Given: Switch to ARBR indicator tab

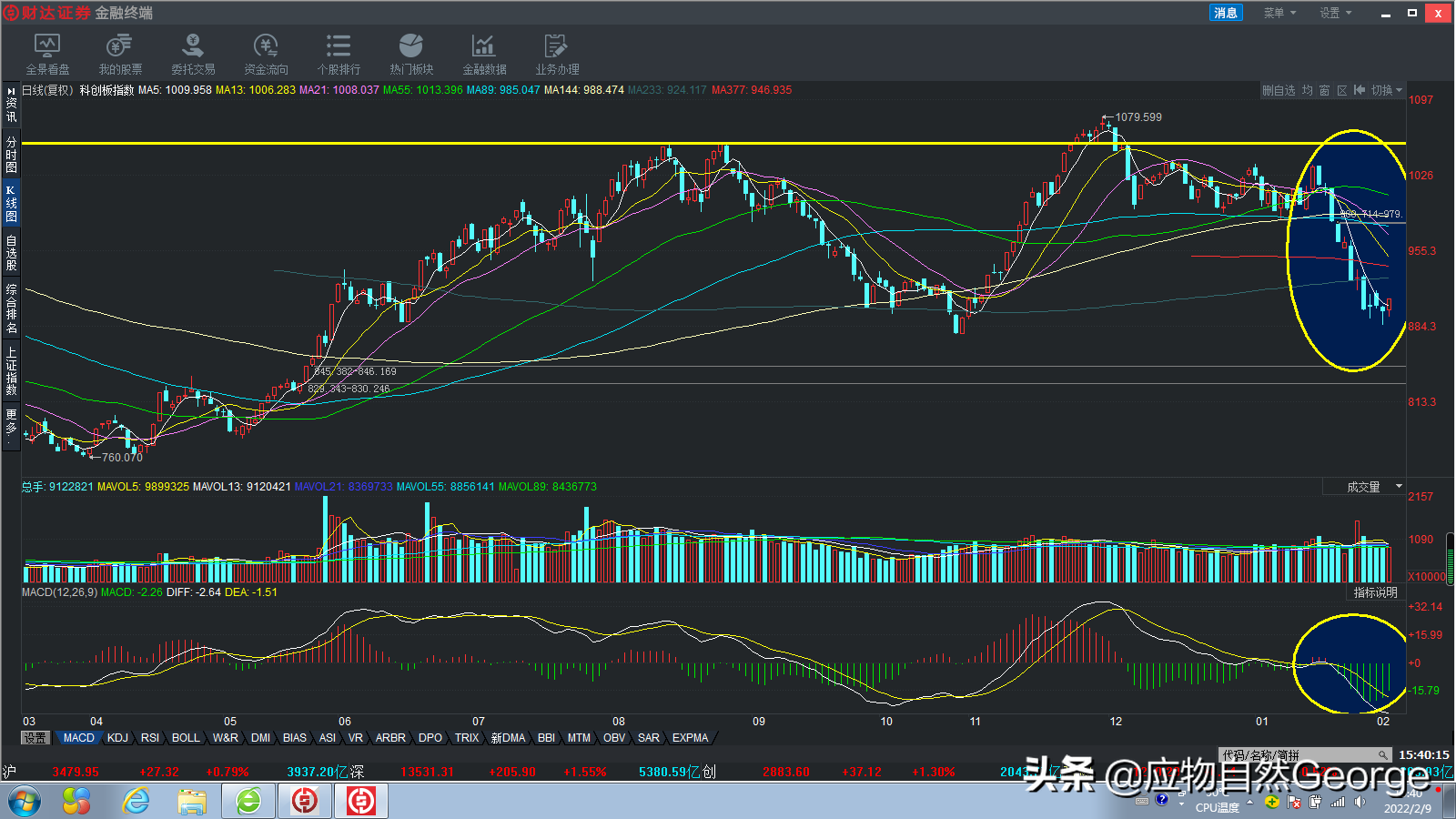Looking at the screenshot, I should point(390,738).
